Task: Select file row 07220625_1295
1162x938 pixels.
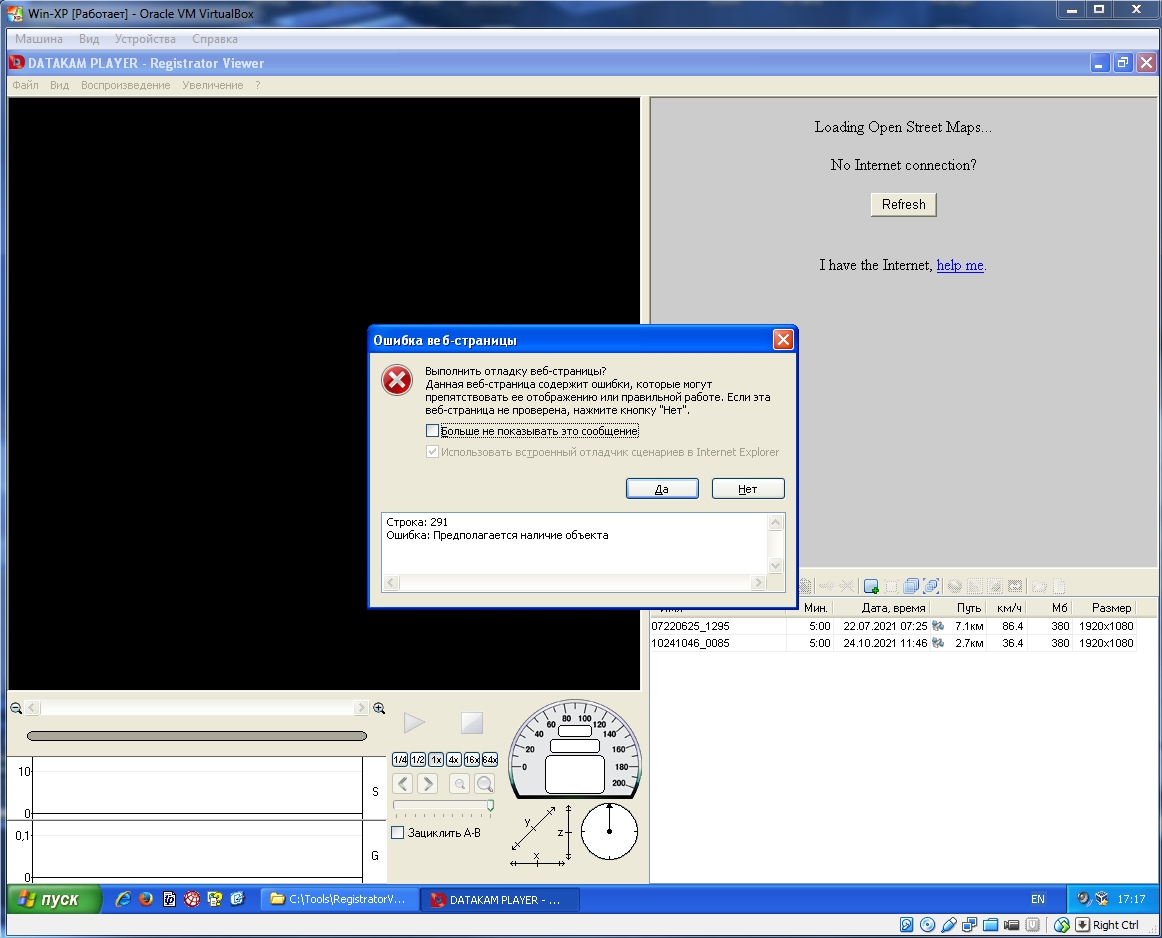Action: [x=892, y=626]
